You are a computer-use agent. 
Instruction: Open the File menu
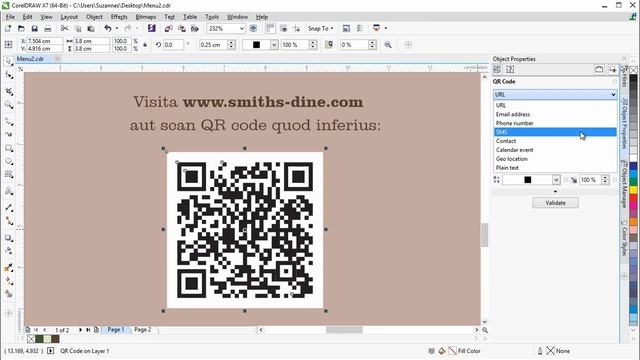pyautogui.click(x=10, y=17)
